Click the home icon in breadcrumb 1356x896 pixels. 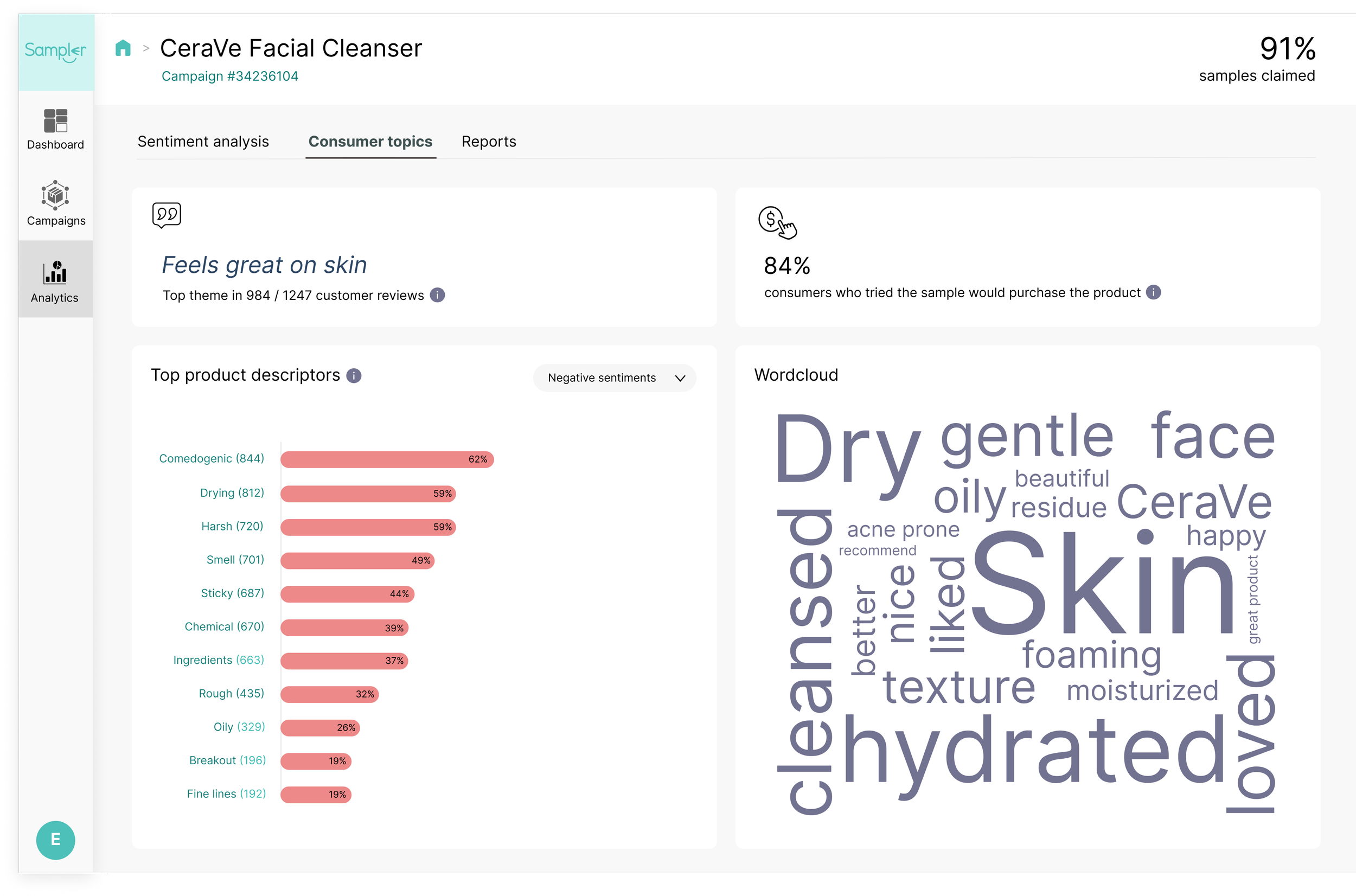[123, 48]
